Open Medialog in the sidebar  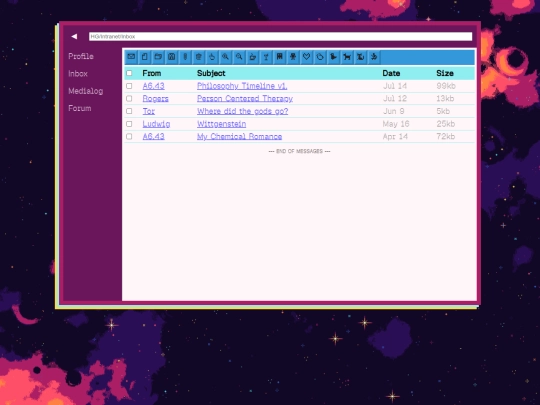[86, 91]
